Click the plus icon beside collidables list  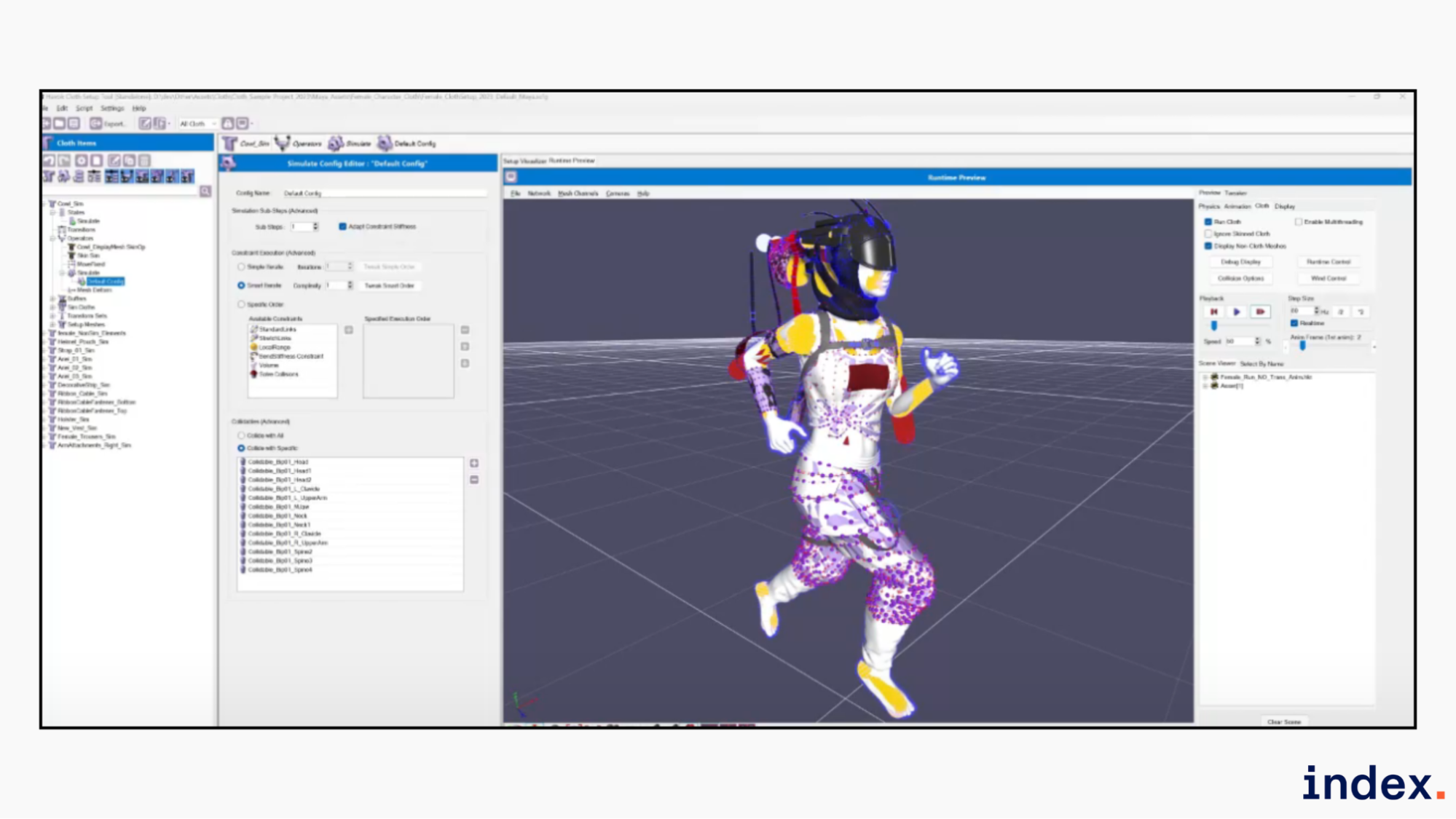[x=474, y=463]
